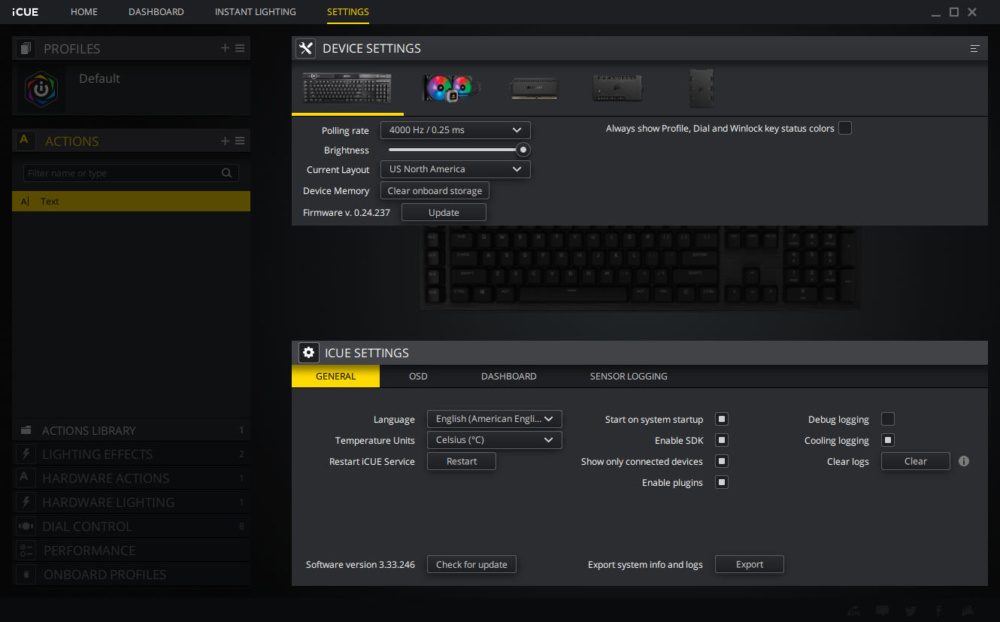Click the Clear logs button
This screenshot has height=622, width=1000.
click(915, 461)
